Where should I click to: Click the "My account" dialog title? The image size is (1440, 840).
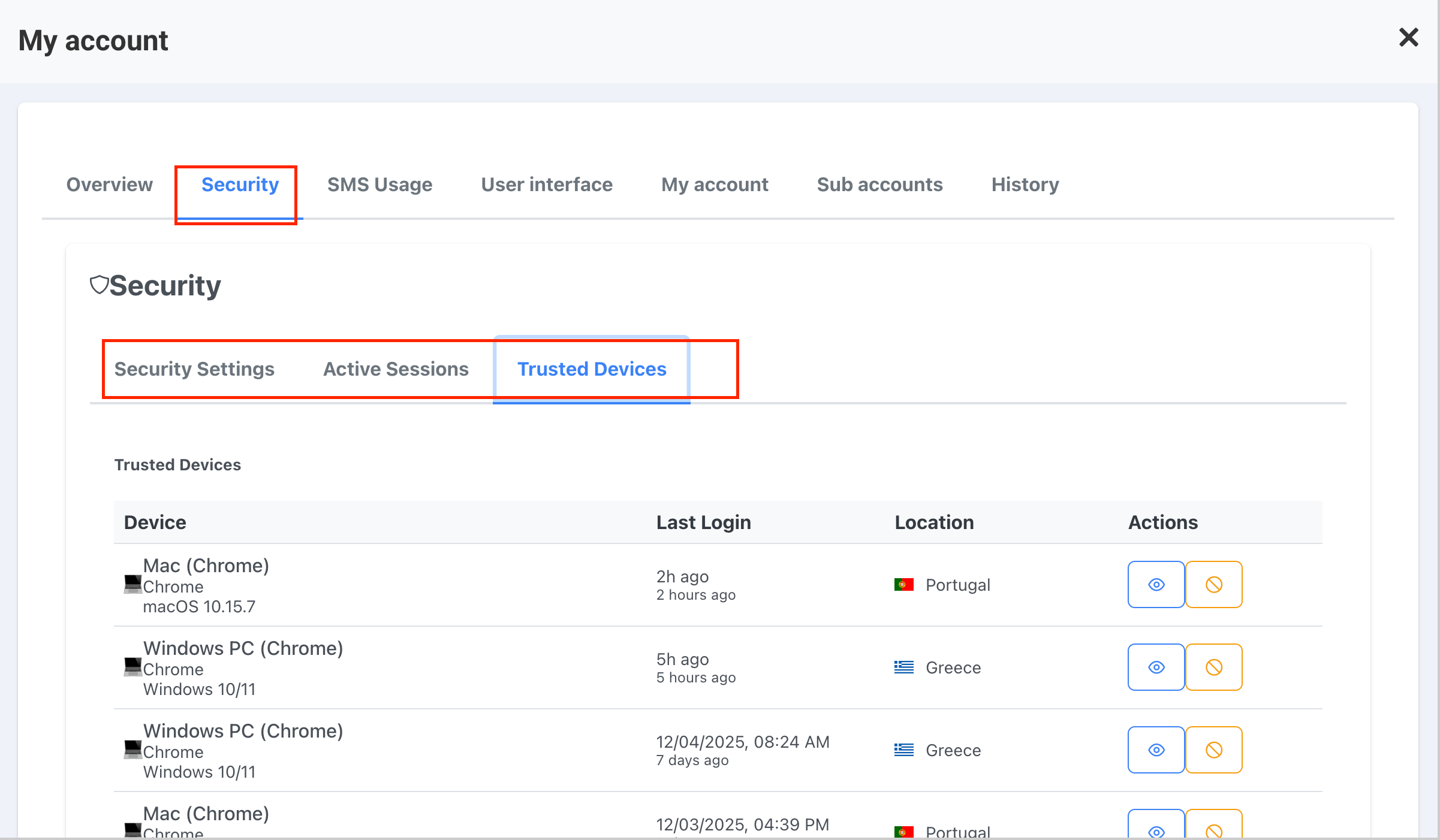click(x=93, y=41)
